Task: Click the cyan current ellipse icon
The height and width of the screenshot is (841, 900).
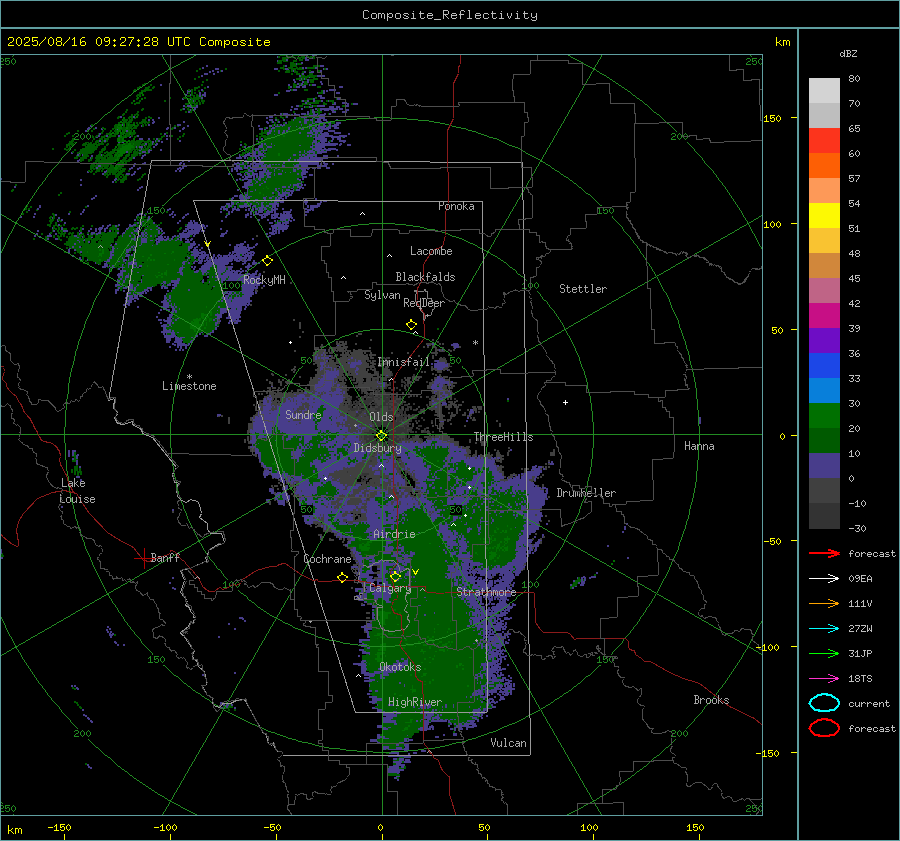Action: coord(824,703)
